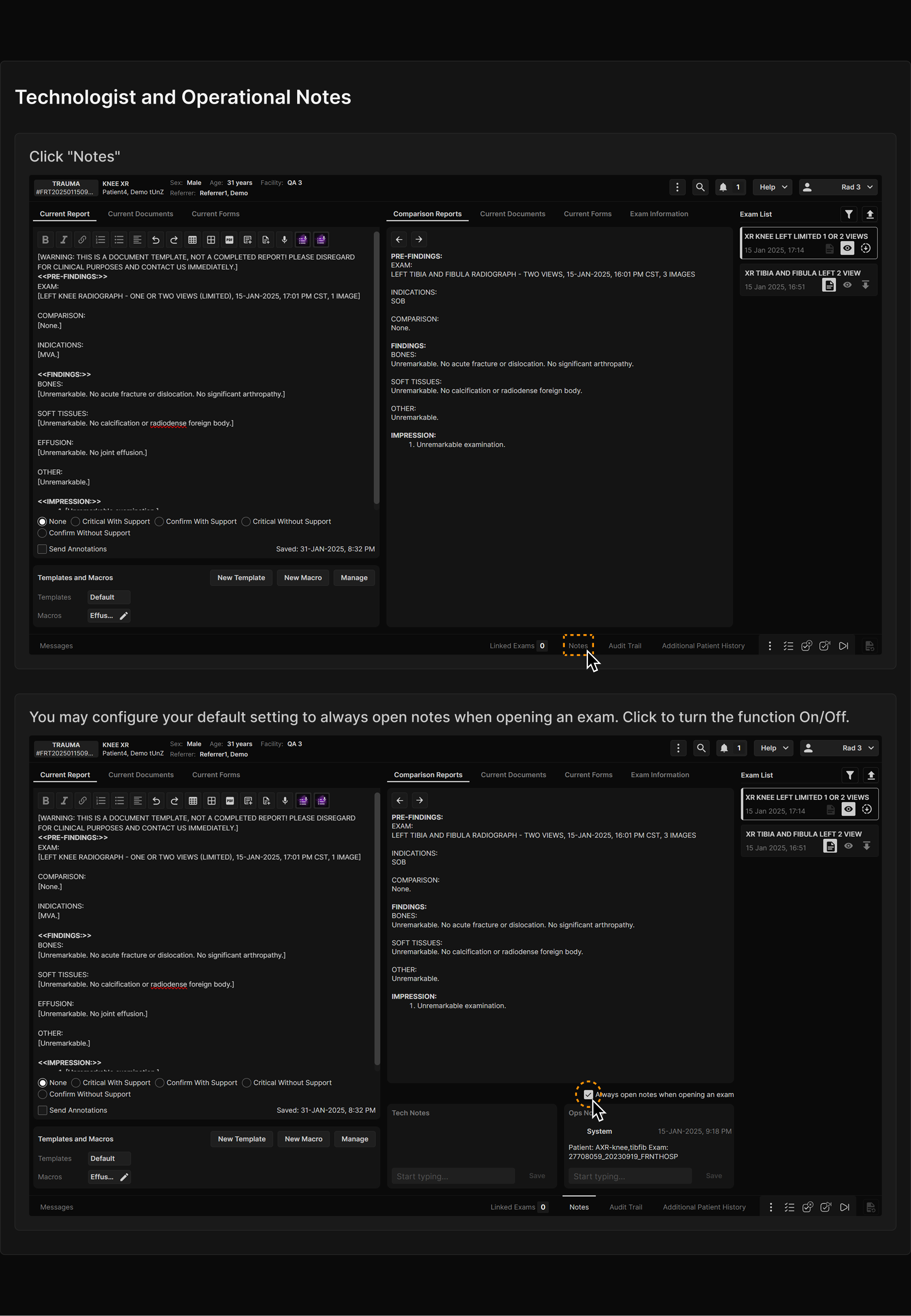Click the report editor scrollbar in the top screenshot
Image resolution: width=911 pixels, height=1316 pixels.
[x=376, y=368]
